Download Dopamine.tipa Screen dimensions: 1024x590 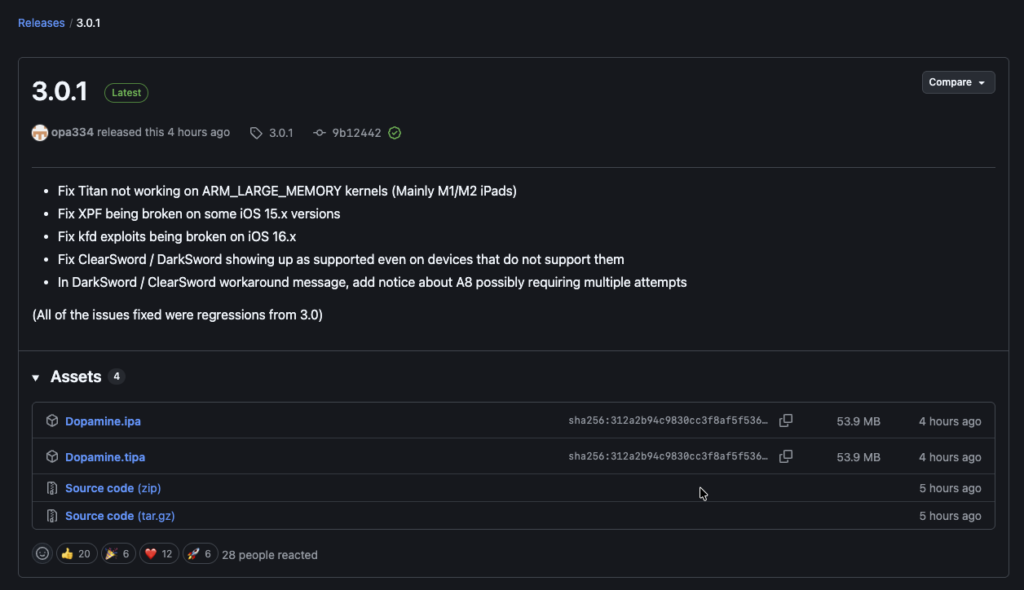[105, 457]
